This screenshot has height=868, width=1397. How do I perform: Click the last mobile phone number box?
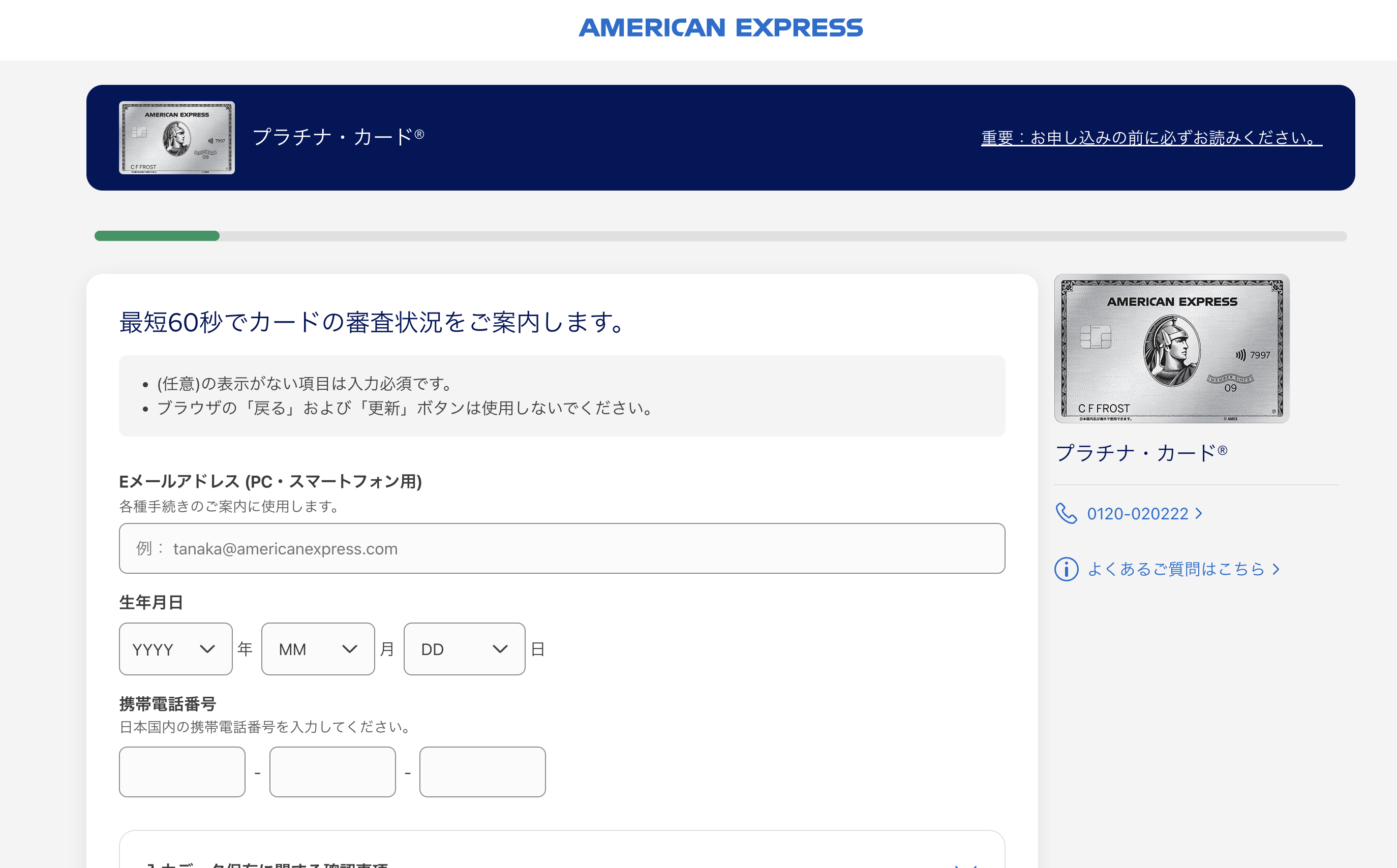pos(482,771)
